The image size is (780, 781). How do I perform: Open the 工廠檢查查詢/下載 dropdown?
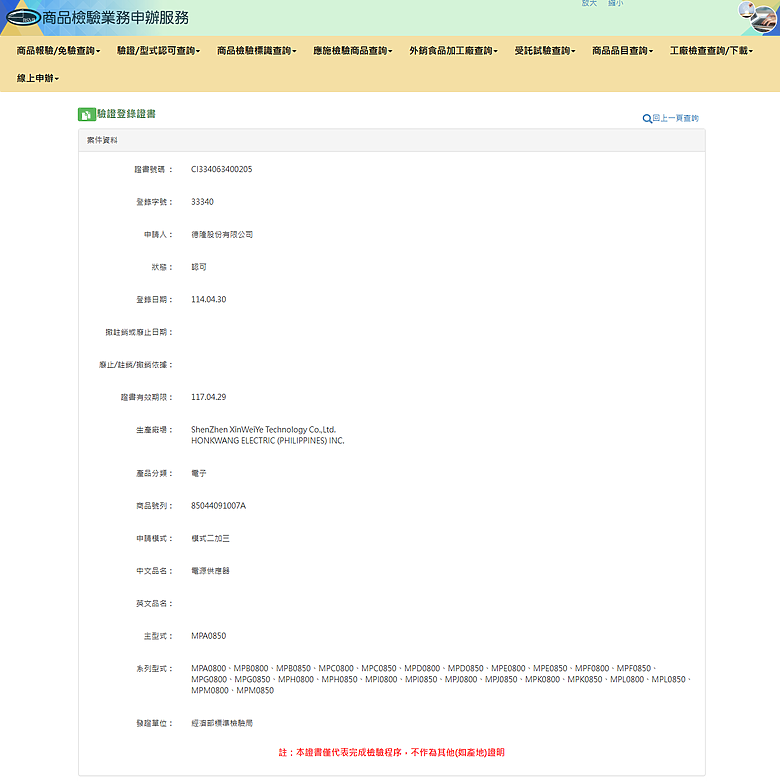(711, 51)
